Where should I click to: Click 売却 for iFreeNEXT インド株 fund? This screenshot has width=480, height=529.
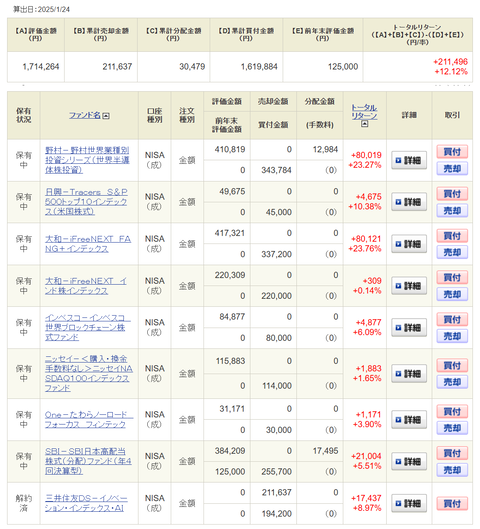[x=452, y=294]
